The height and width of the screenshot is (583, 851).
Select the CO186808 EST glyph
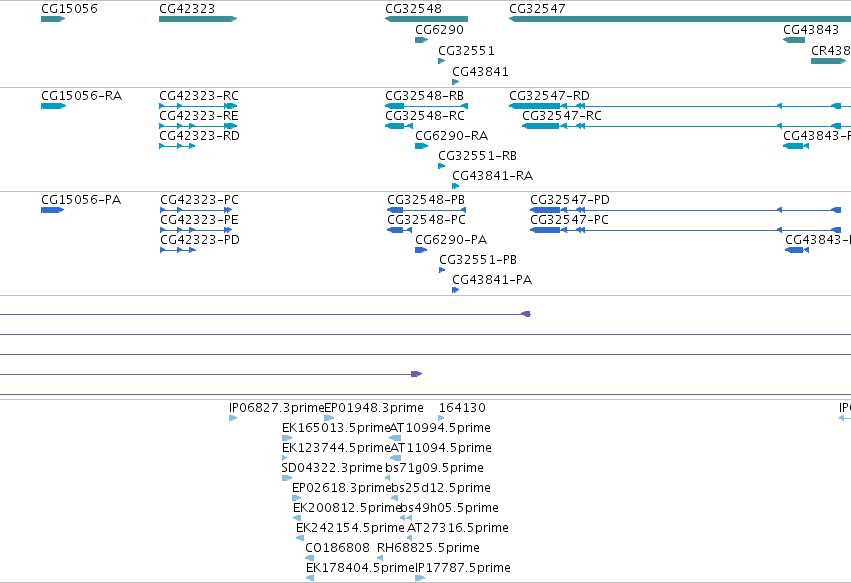point(309,558)
